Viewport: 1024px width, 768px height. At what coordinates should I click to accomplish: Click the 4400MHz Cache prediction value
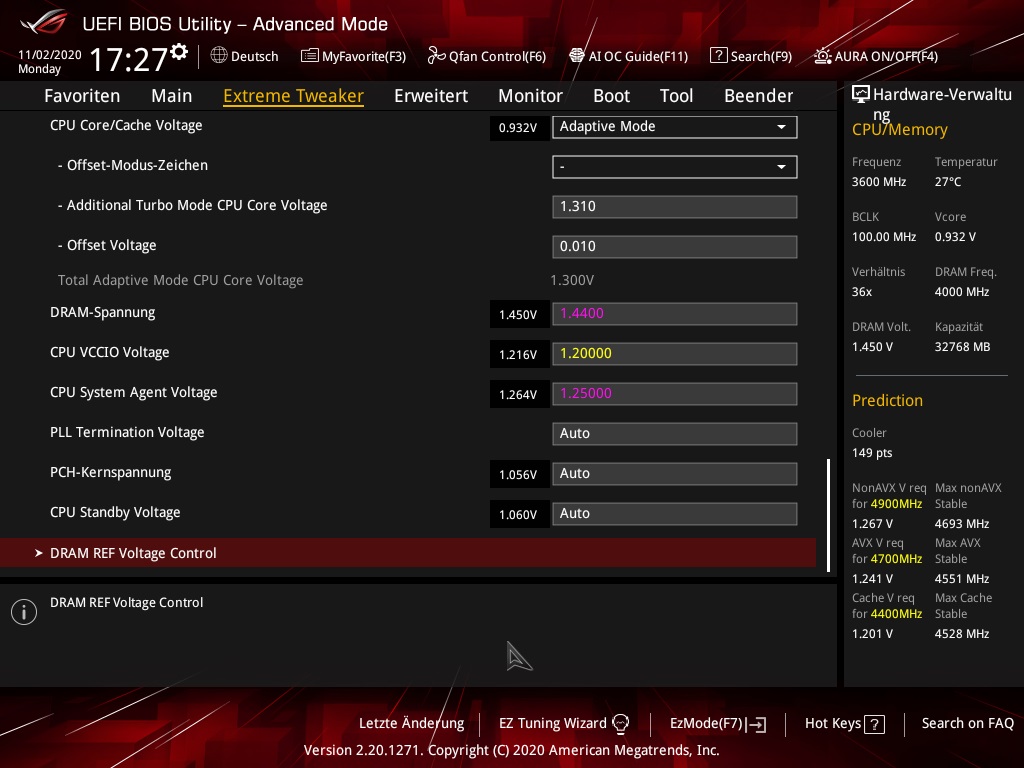(x=896, y=614)
